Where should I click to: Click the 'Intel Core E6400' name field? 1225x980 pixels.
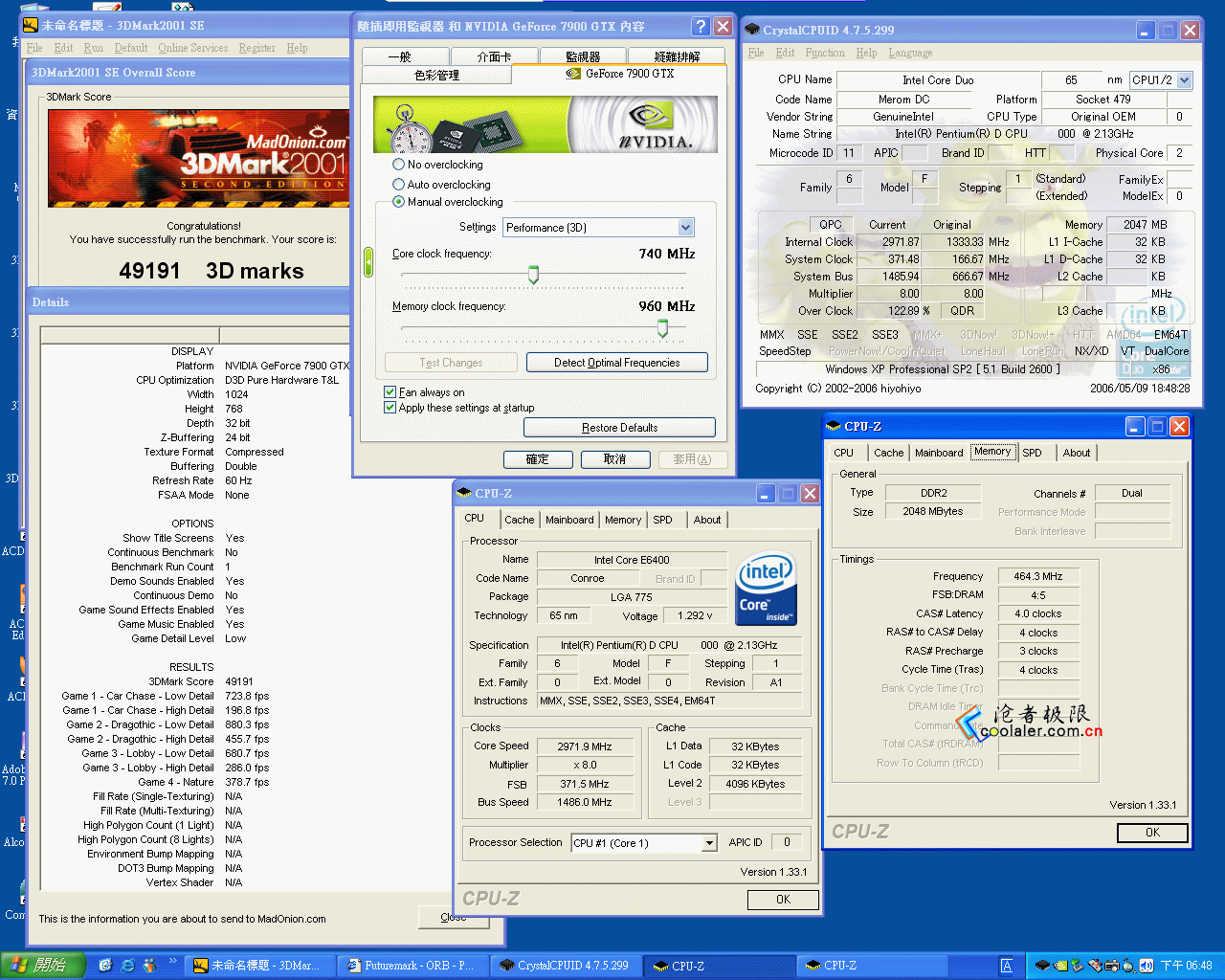(632, 560)
